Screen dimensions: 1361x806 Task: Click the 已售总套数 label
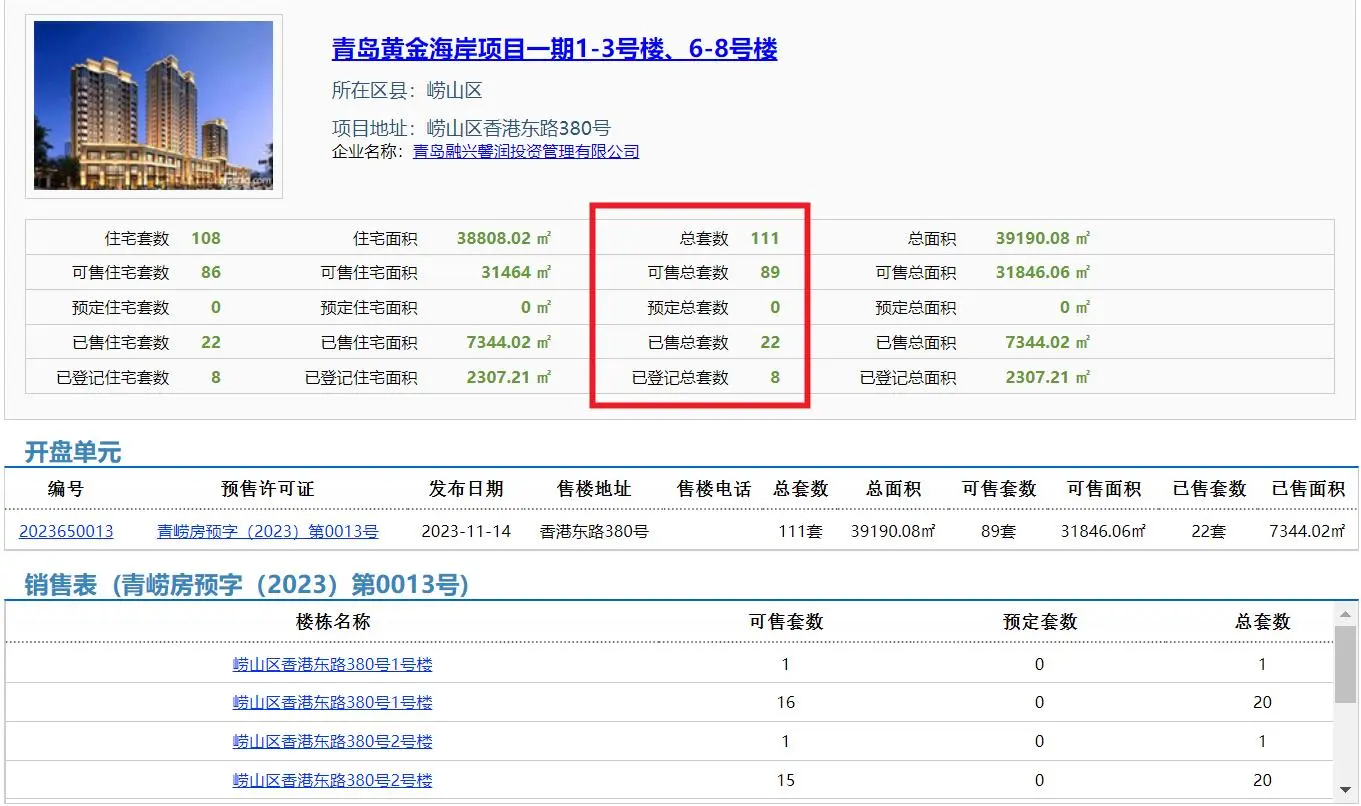pos(688,343)
